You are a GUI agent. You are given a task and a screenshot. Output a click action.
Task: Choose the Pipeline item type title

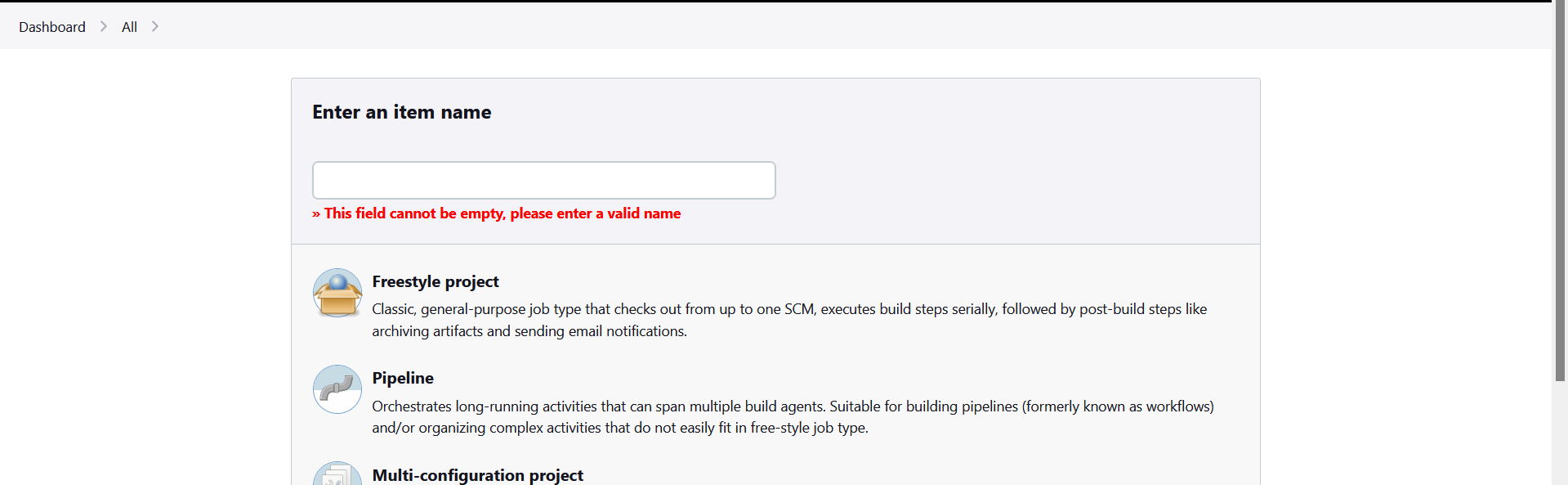point(403,378)
